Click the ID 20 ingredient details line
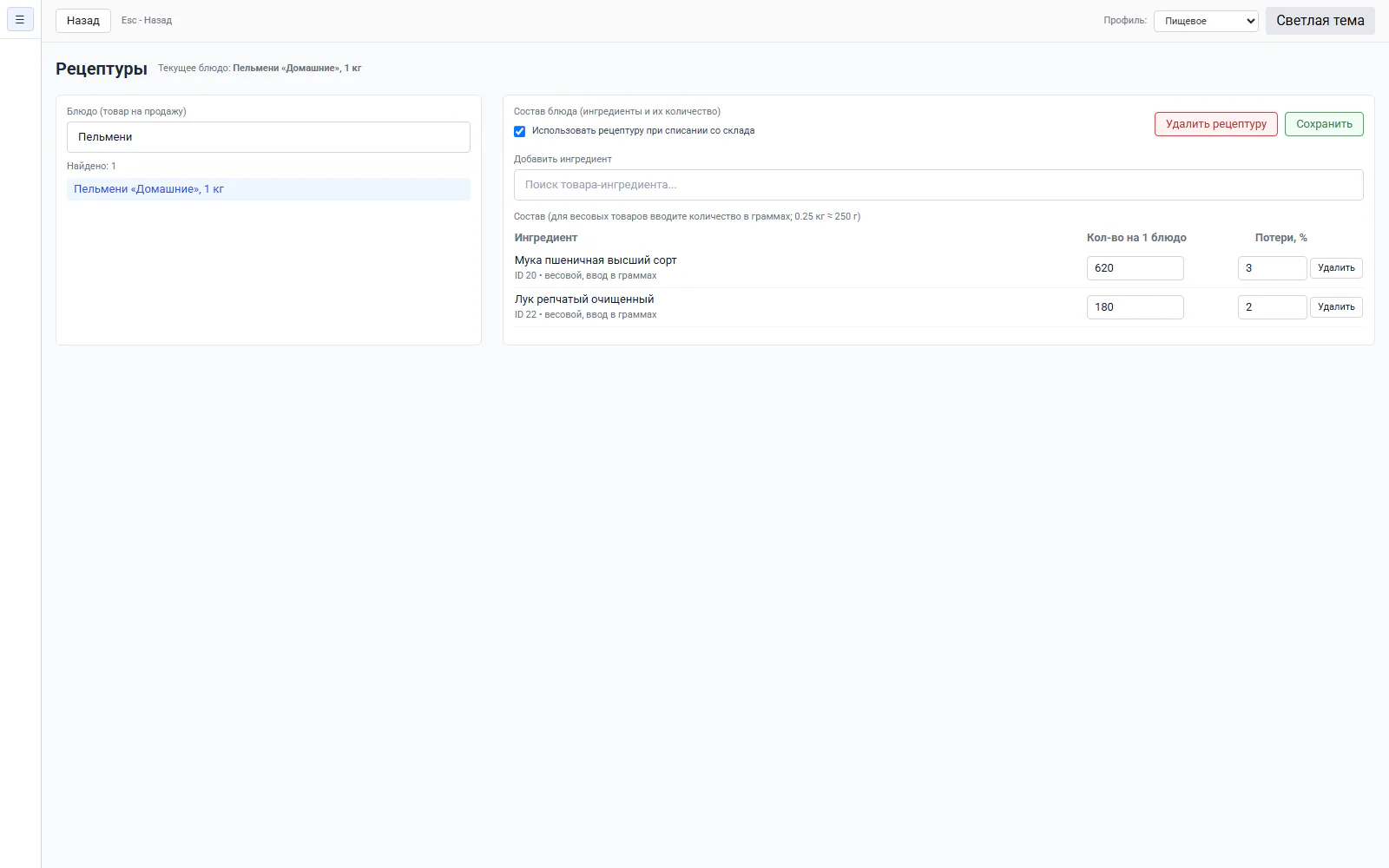1389x868 pixels. click(x=586, y=276)
